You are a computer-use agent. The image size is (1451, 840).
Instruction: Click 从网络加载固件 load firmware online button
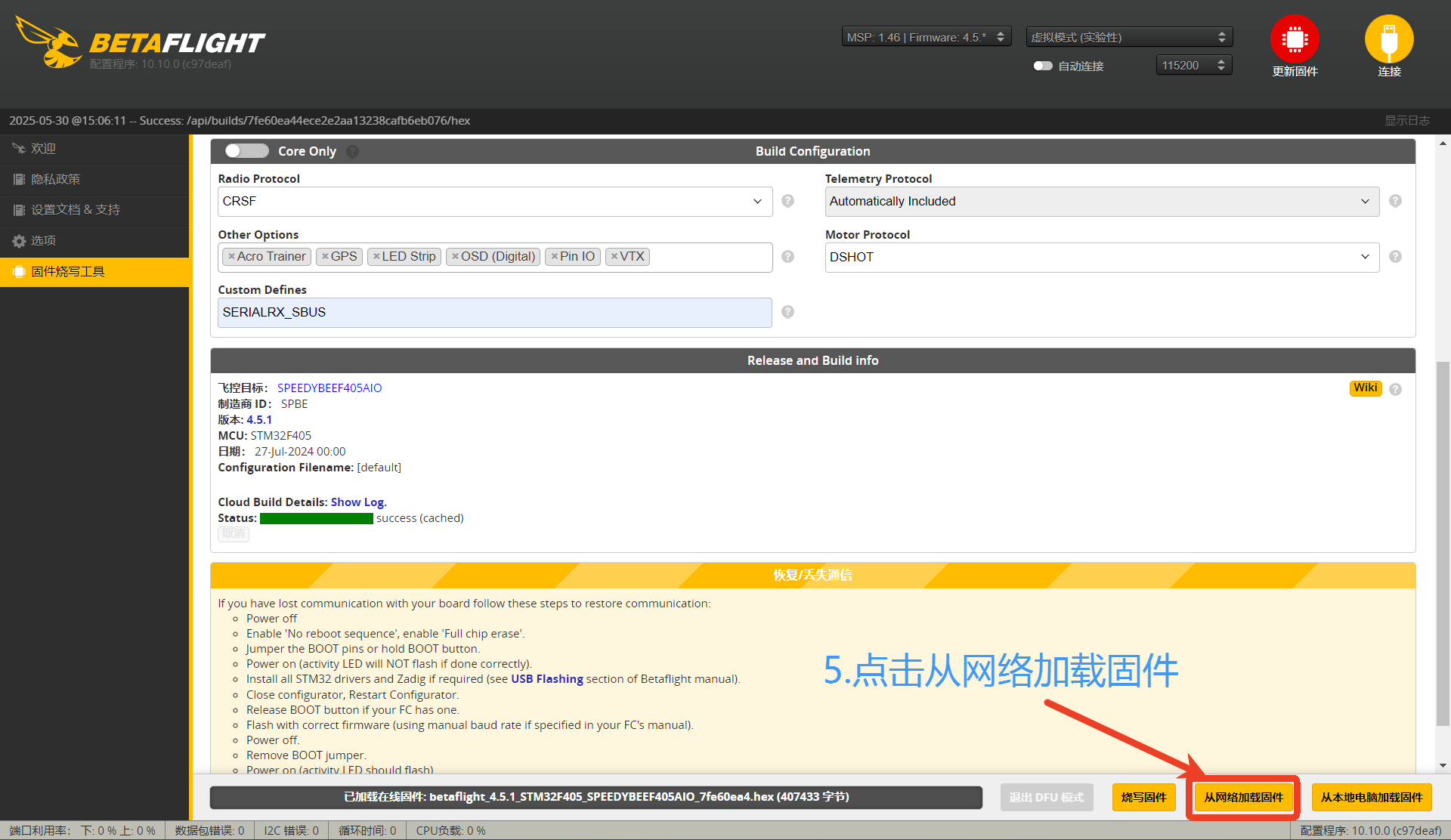[x=1243, y=798]
